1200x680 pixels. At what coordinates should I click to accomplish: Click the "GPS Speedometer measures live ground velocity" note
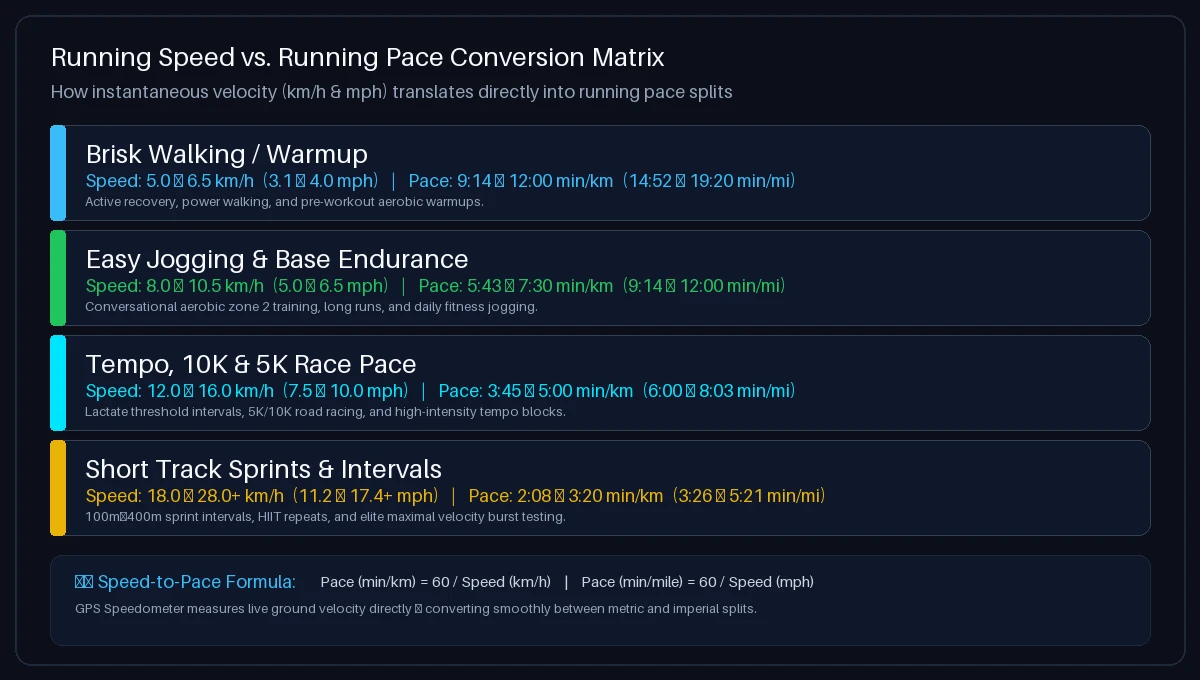pyautogui.click(x=416, y=608)
